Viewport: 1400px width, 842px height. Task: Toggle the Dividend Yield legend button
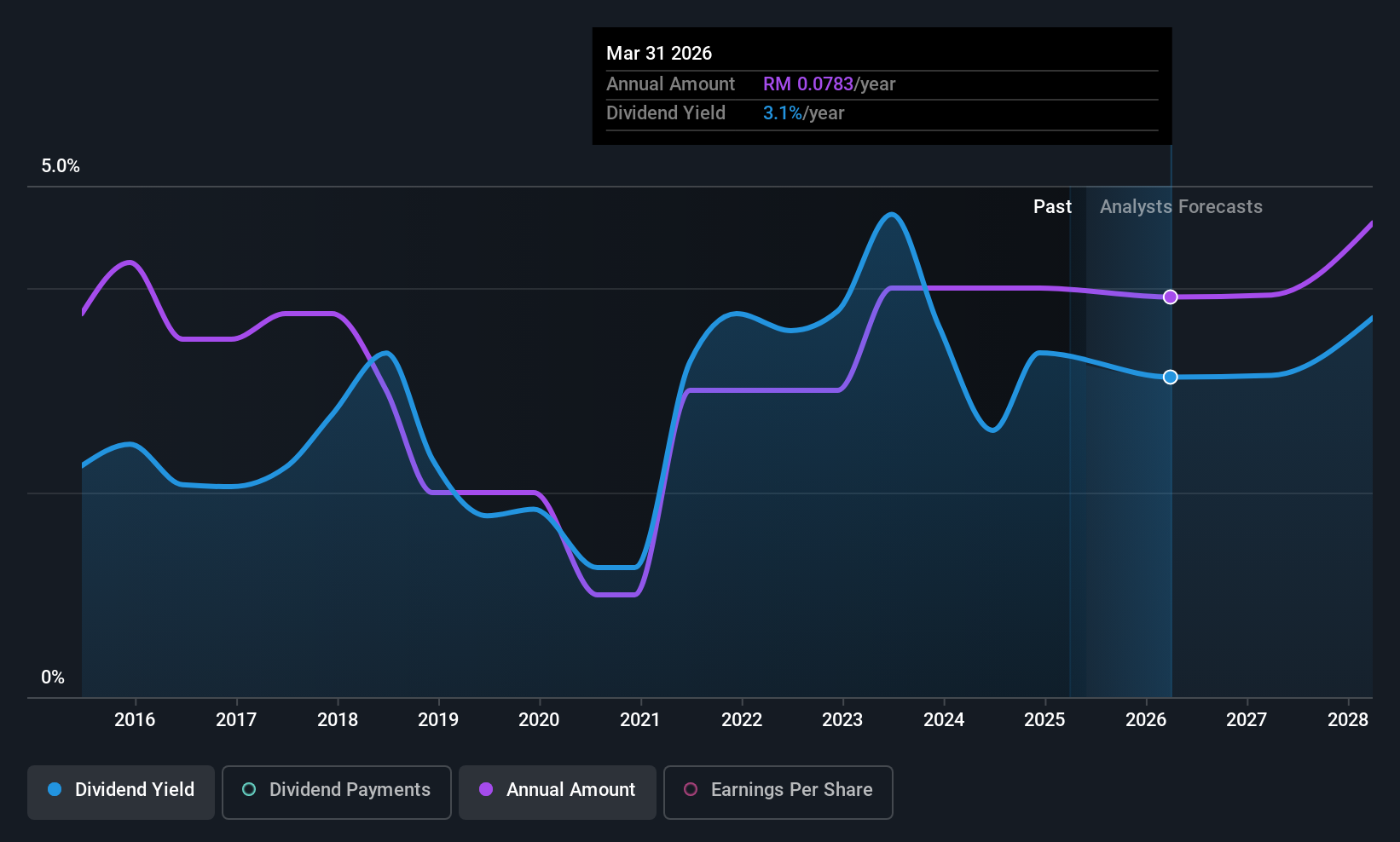(x=121, y=793)
